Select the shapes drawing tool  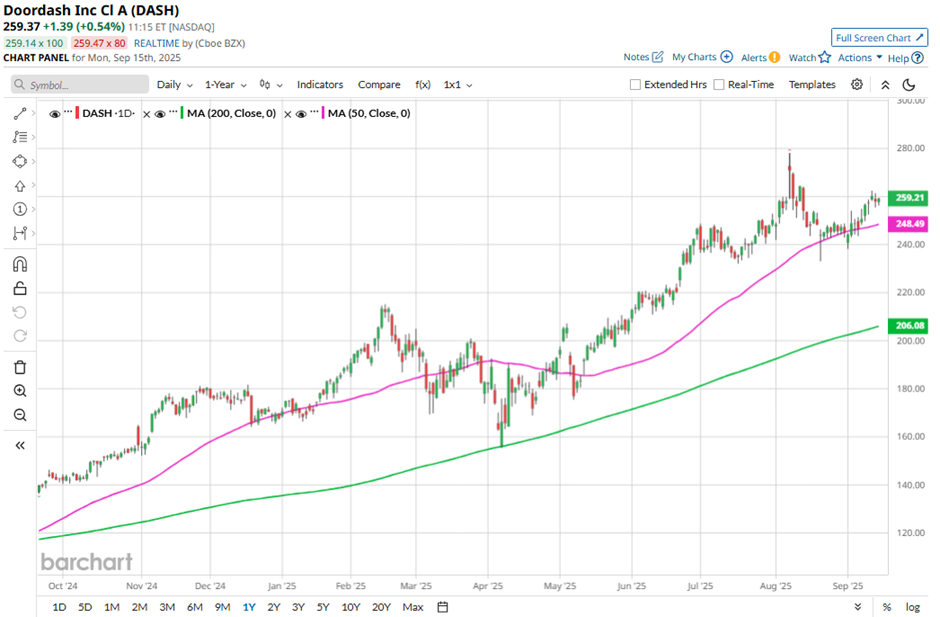point(20,161)
